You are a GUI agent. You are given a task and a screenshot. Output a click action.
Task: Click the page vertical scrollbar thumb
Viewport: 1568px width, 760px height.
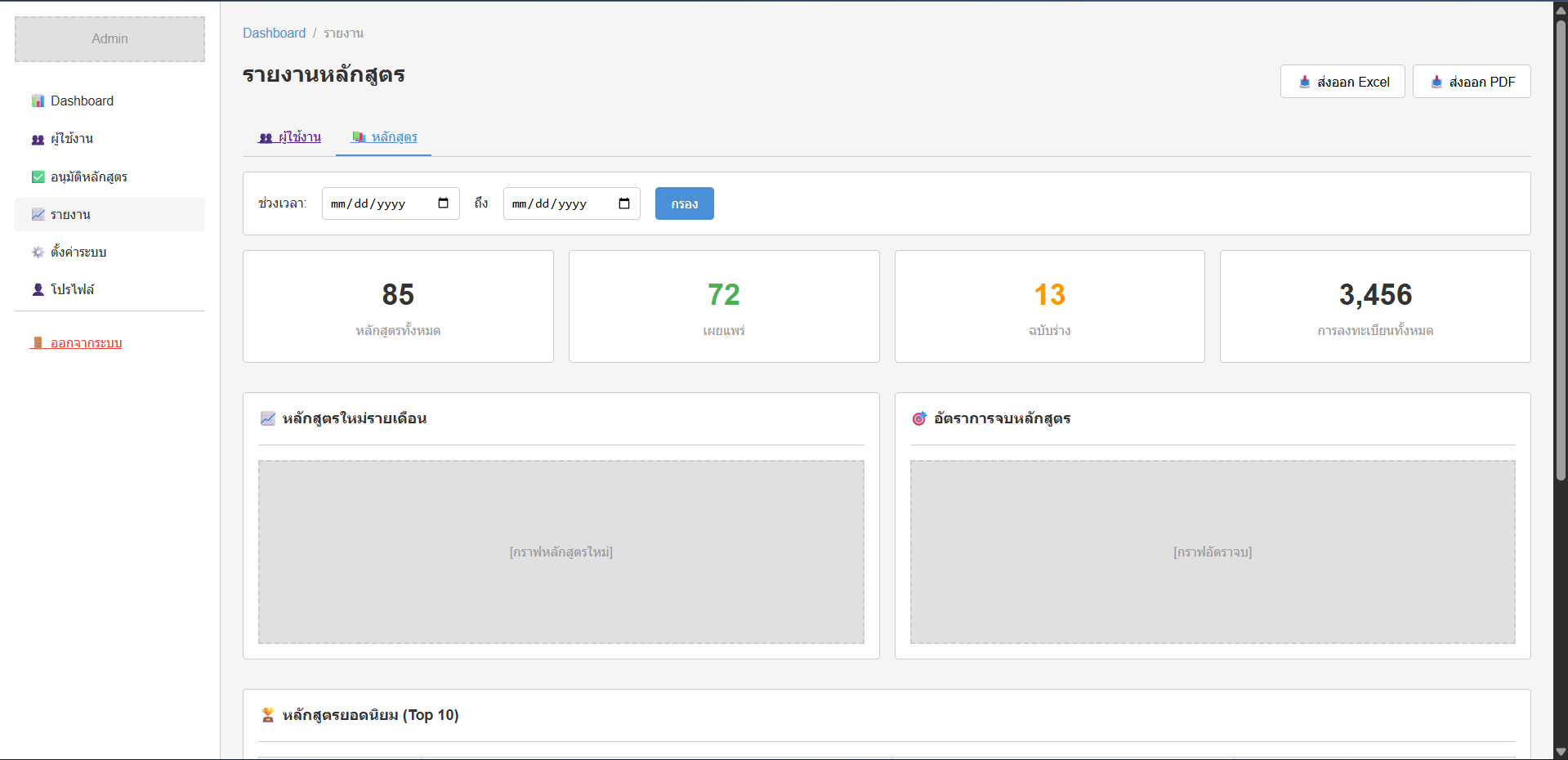[1561, 245]
